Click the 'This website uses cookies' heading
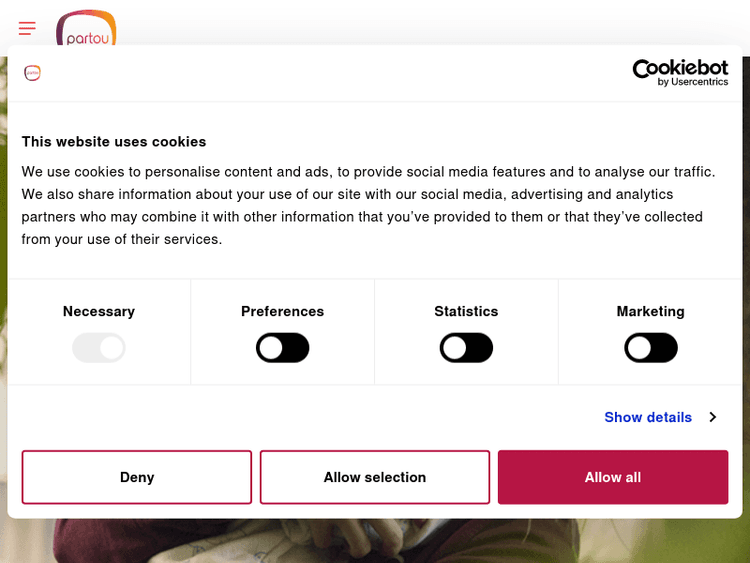 [114, 142]
